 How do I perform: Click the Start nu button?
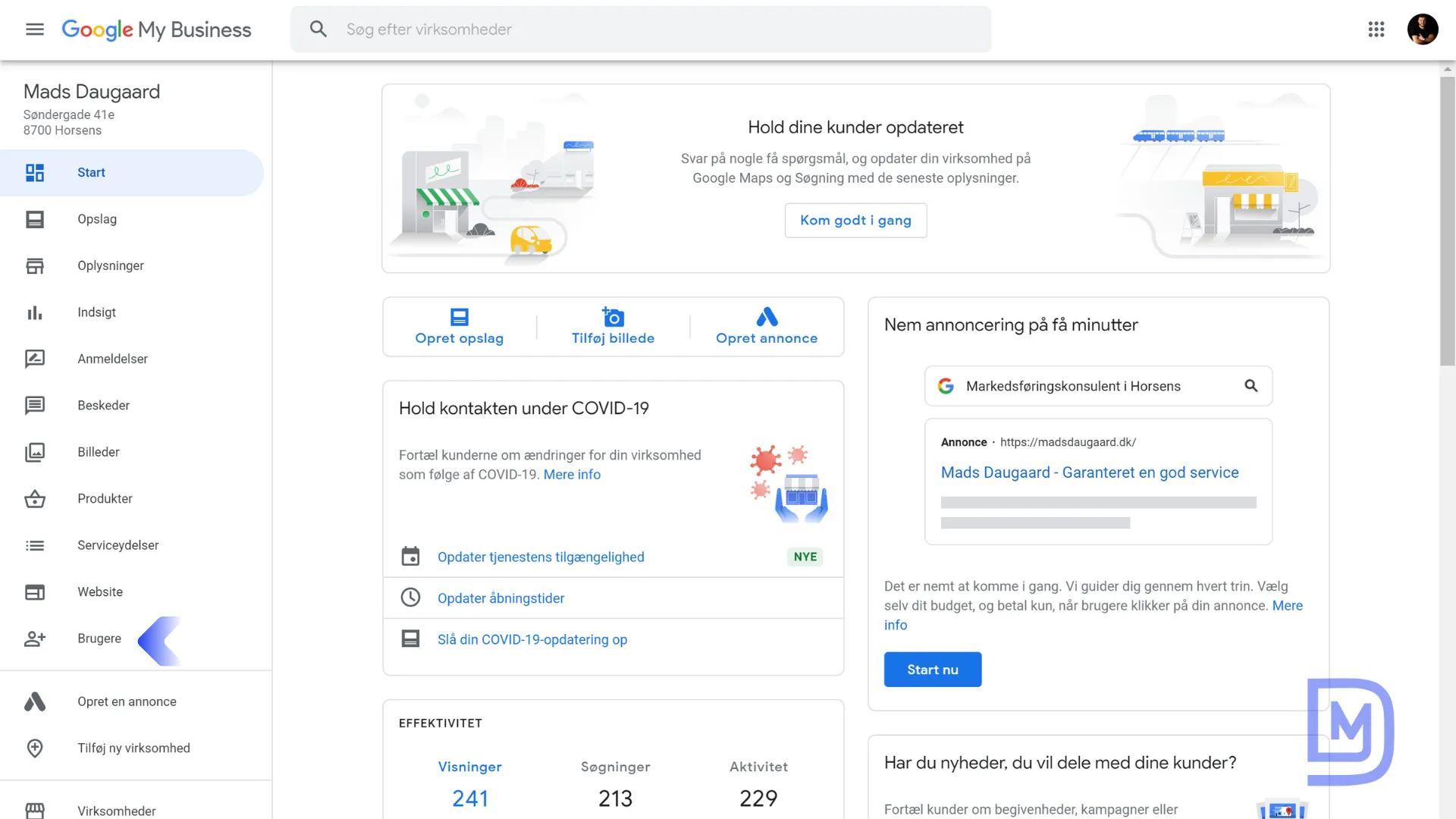[933, 670]
